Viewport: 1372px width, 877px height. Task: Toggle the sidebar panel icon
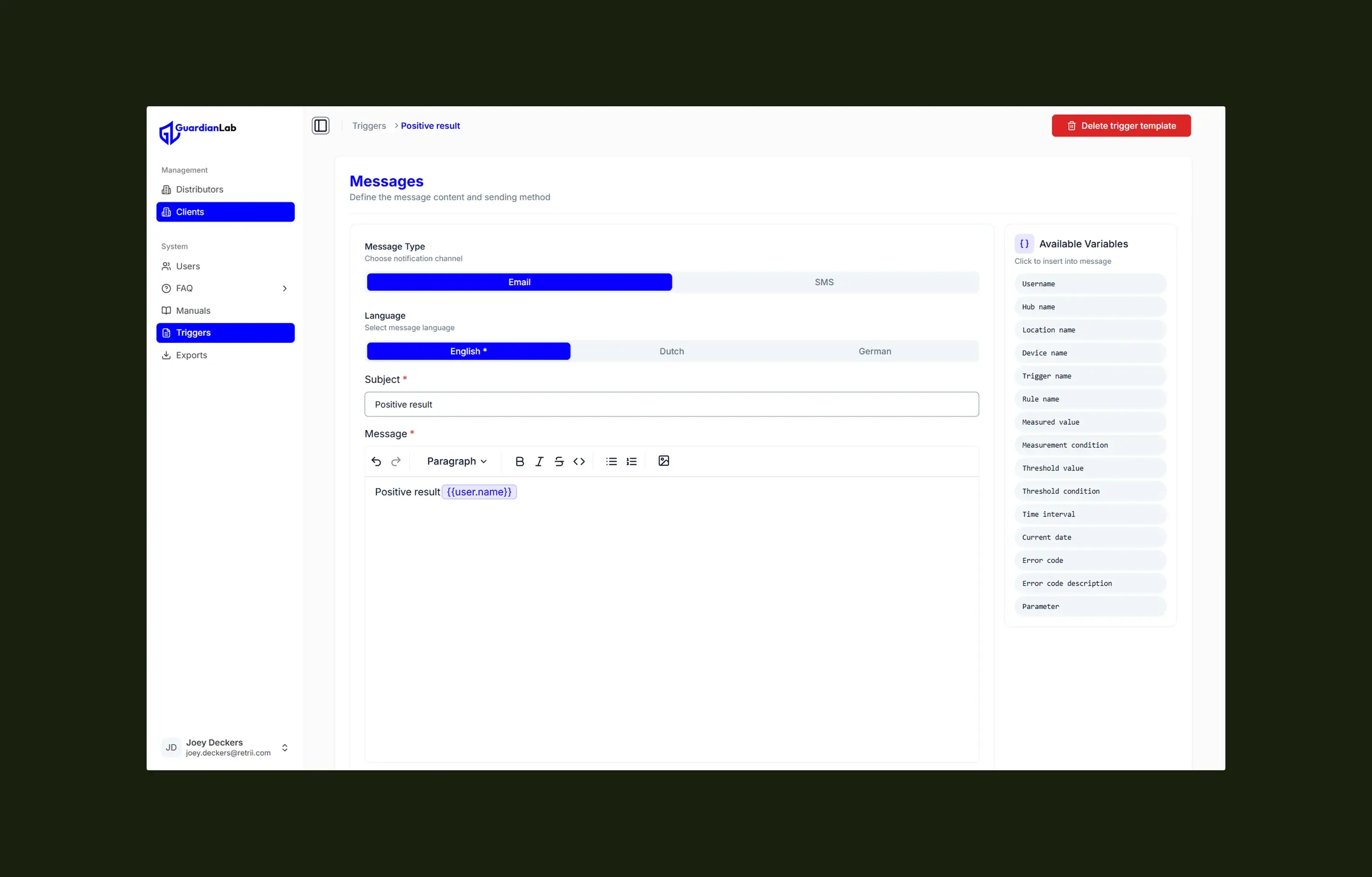point(320,126)
